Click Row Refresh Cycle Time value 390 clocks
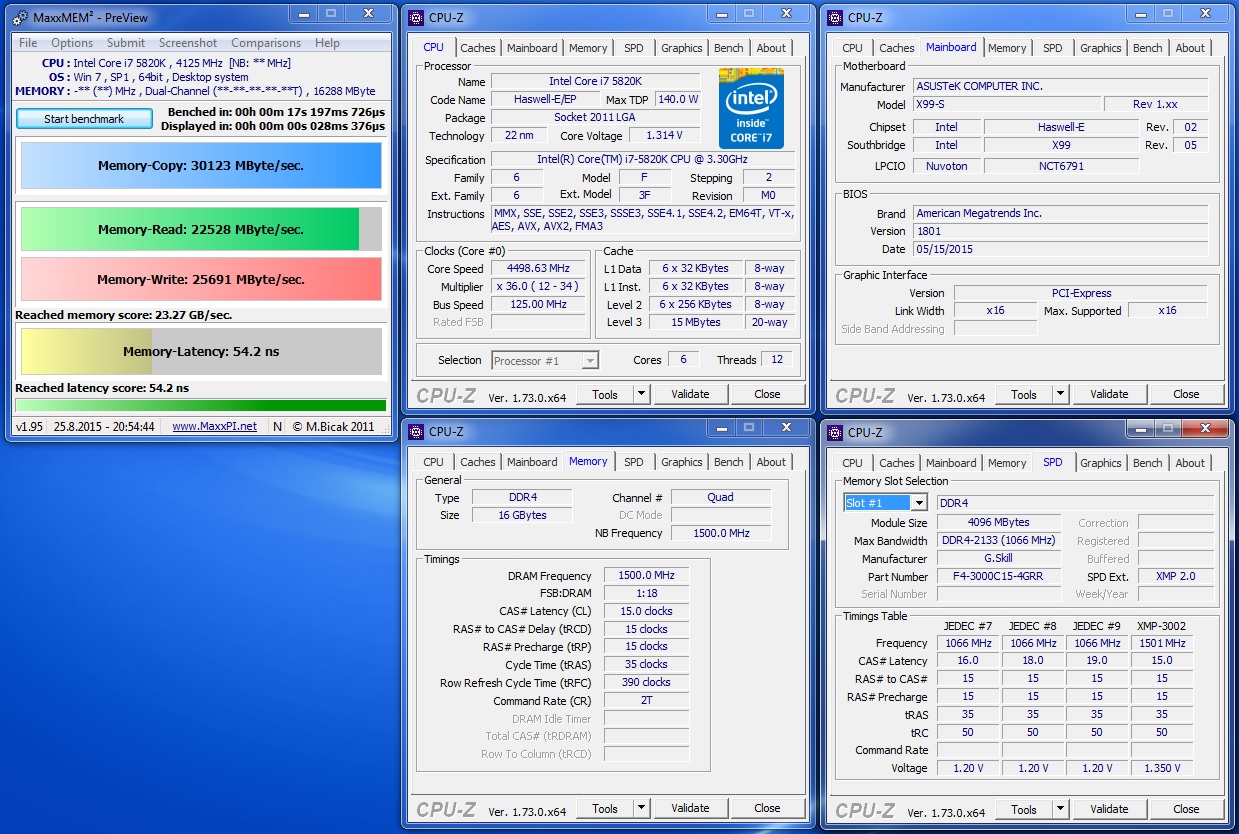This screenshot has height=834, width=1239. [x=646, y=682]
